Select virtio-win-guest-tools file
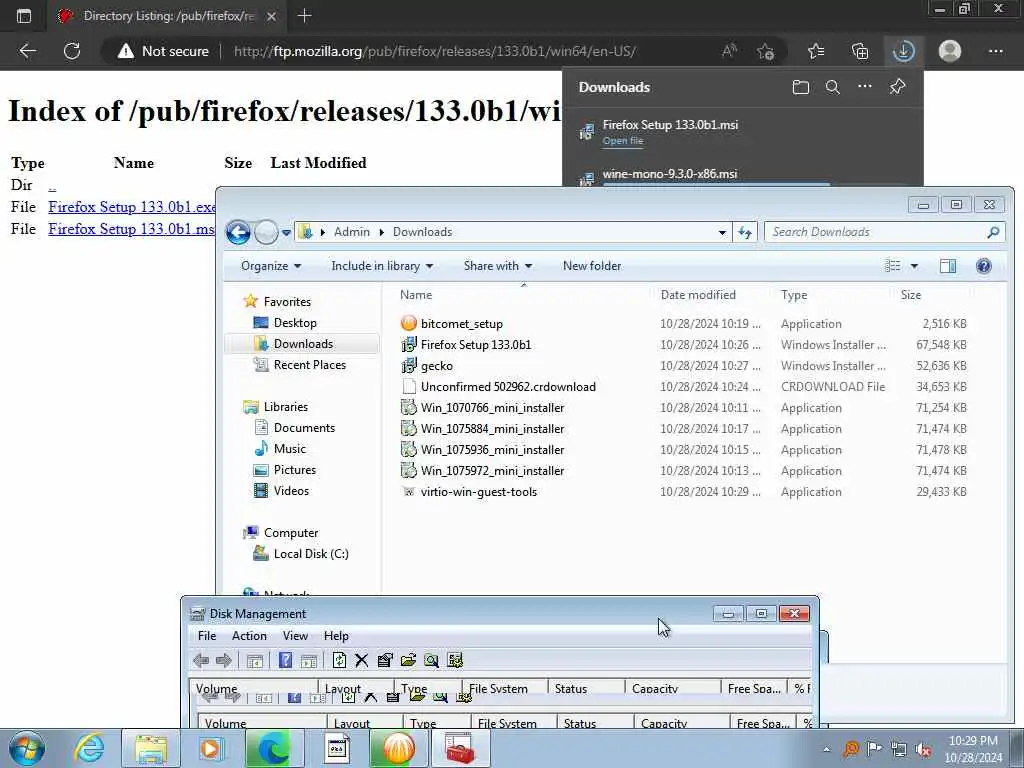Viewport: 1024px width, 768px height. point(479,492)
